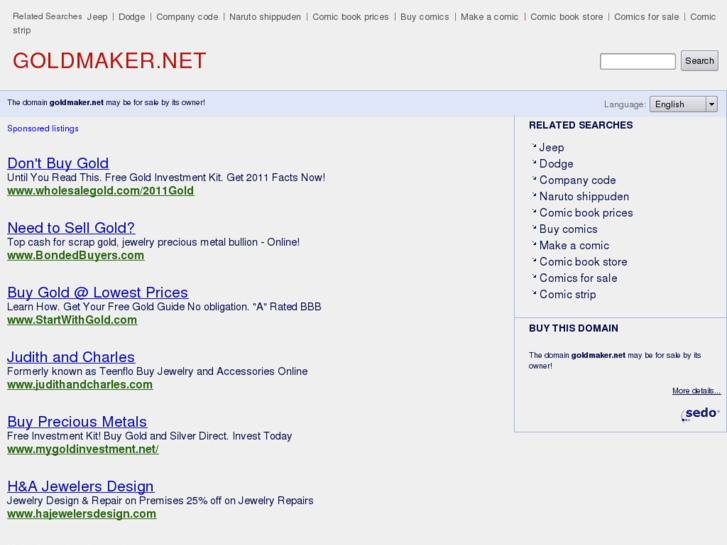Click the Top cash for scrap gold description
The height and width of the screenshot is (545, 727).
(153, 242)
